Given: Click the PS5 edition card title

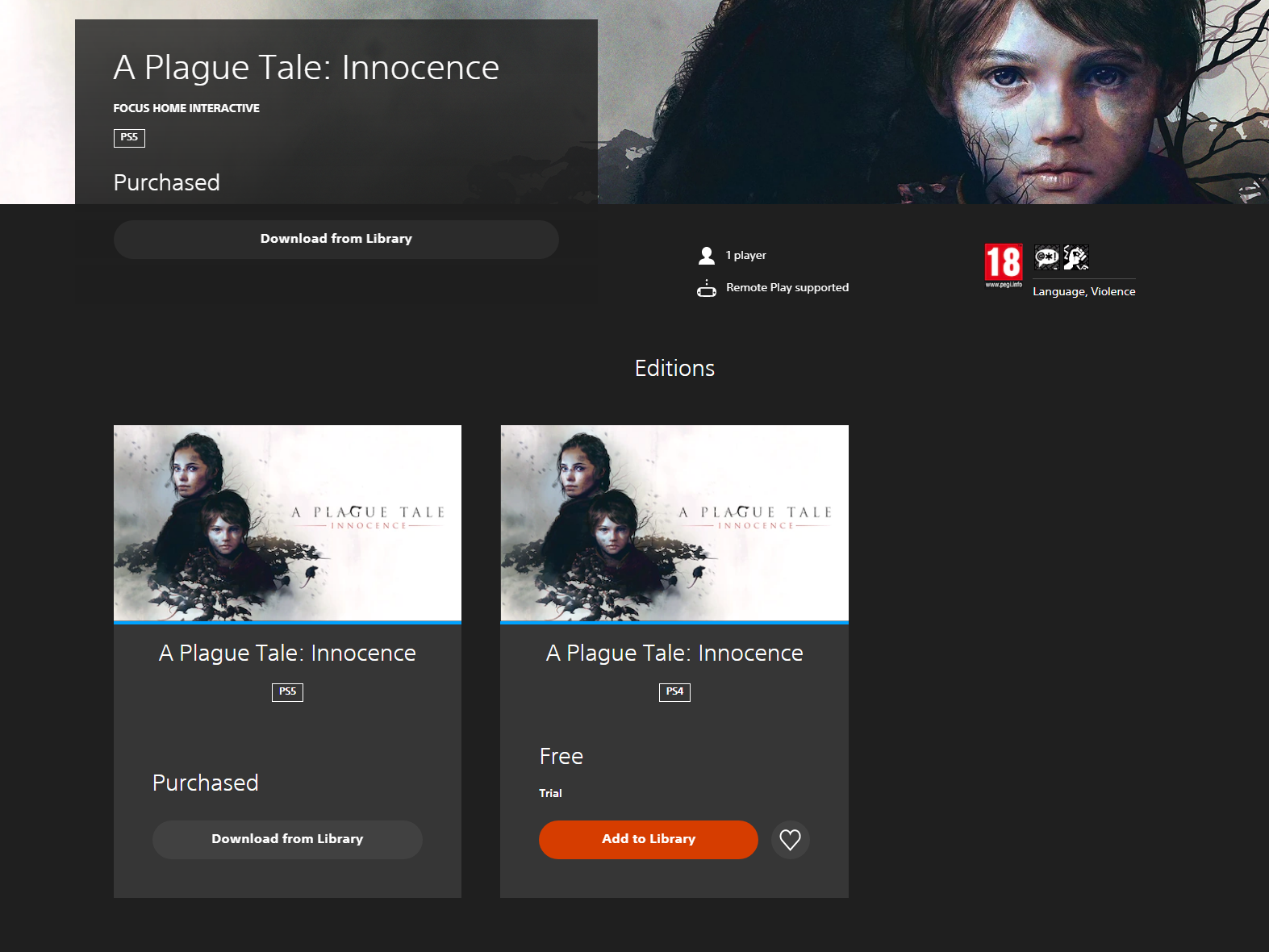Looking at the screenshot, I should [x=287, y=653].
